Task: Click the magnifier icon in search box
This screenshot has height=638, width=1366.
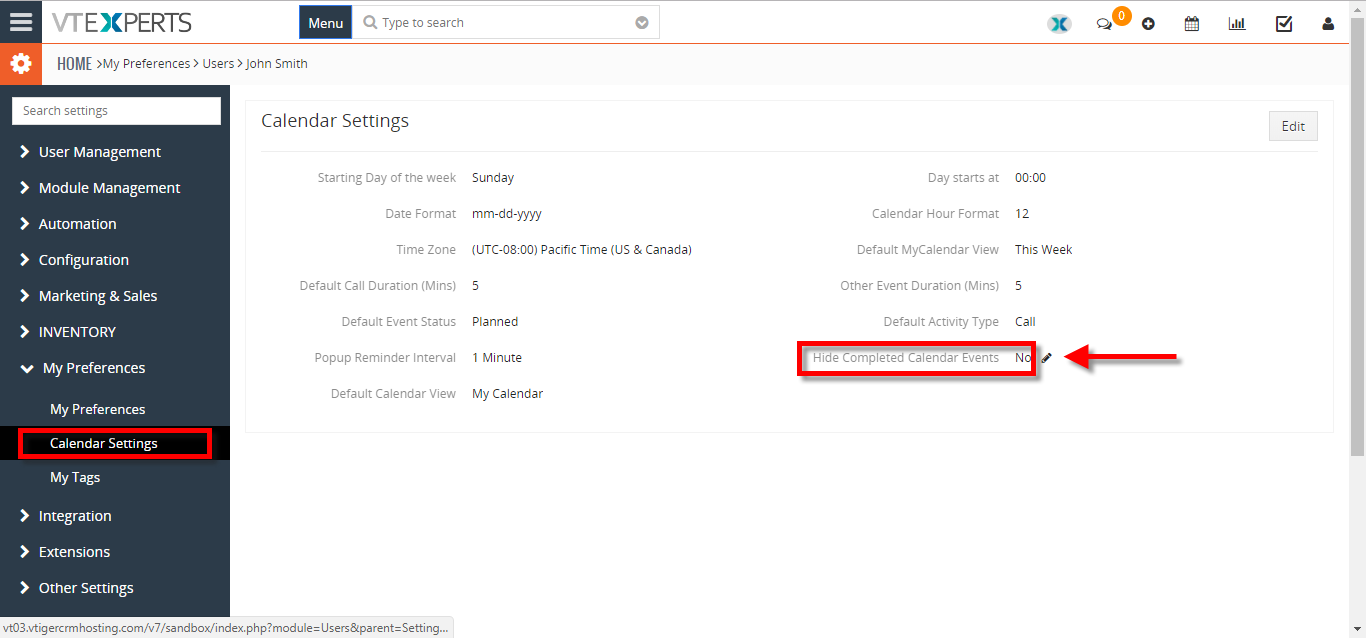Action: pyautogui.click(x=370, y=23)
